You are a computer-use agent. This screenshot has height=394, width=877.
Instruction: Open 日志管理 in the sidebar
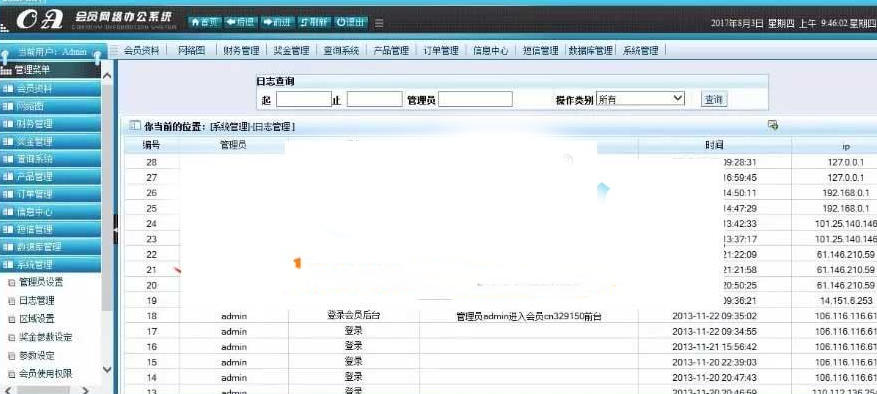click(37, 301)
